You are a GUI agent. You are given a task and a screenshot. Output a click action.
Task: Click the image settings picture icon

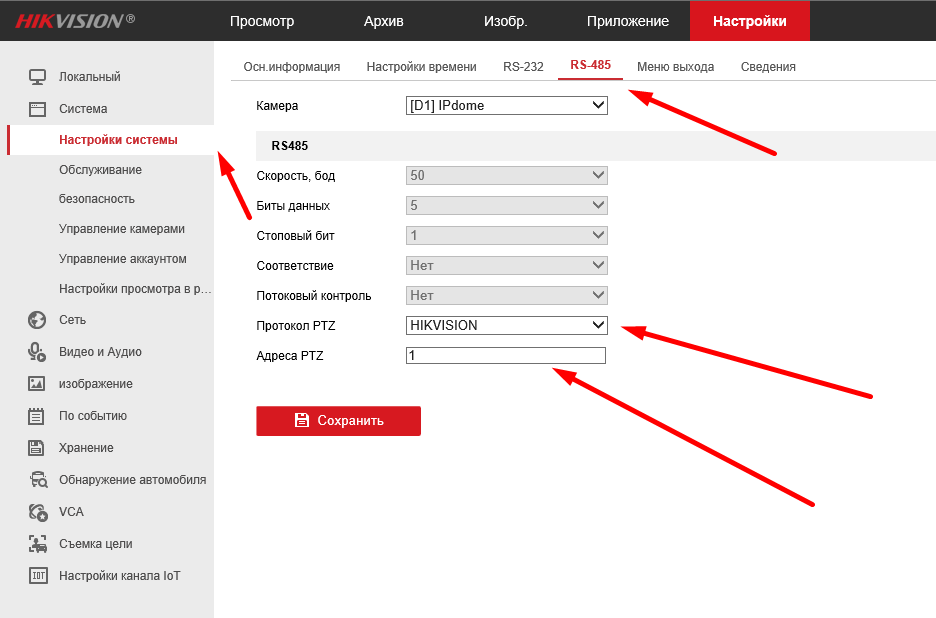tap(38, 384)
